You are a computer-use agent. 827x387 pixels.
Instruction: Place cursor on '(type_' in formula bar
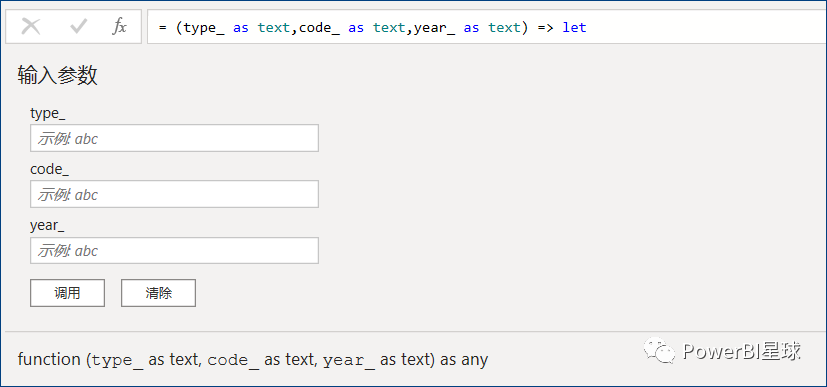(x=201, y=27)
